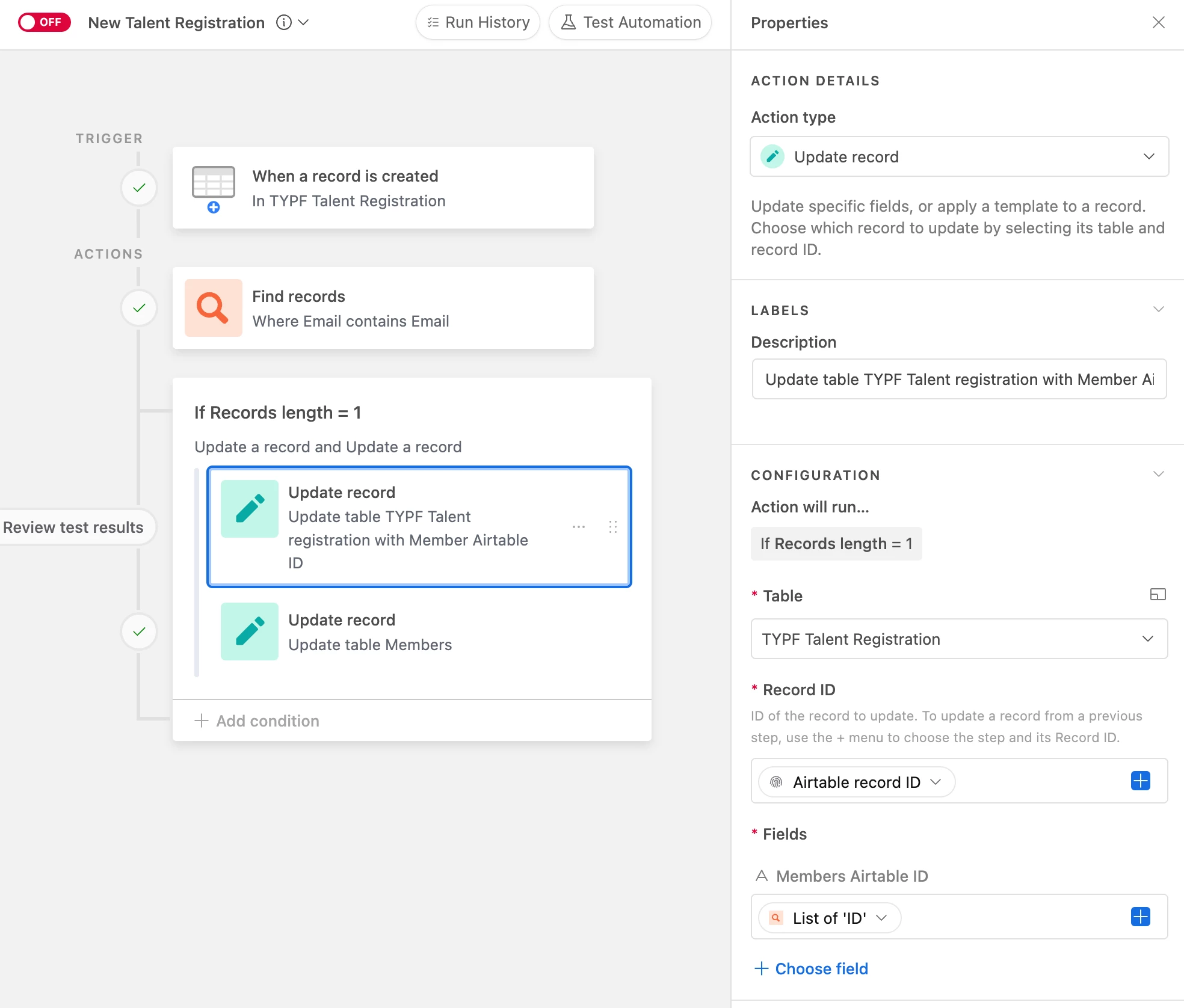Image resolution: width=1184 pixels, height=1008 pixels.
Task: Open Run History
Action: pyautogui.click(x=478, y=22)
